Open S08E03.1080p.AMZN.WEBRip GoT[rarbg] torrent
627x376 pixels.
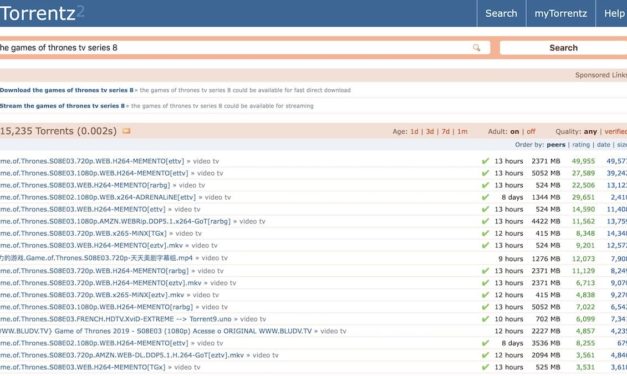(x=115, y=221)
